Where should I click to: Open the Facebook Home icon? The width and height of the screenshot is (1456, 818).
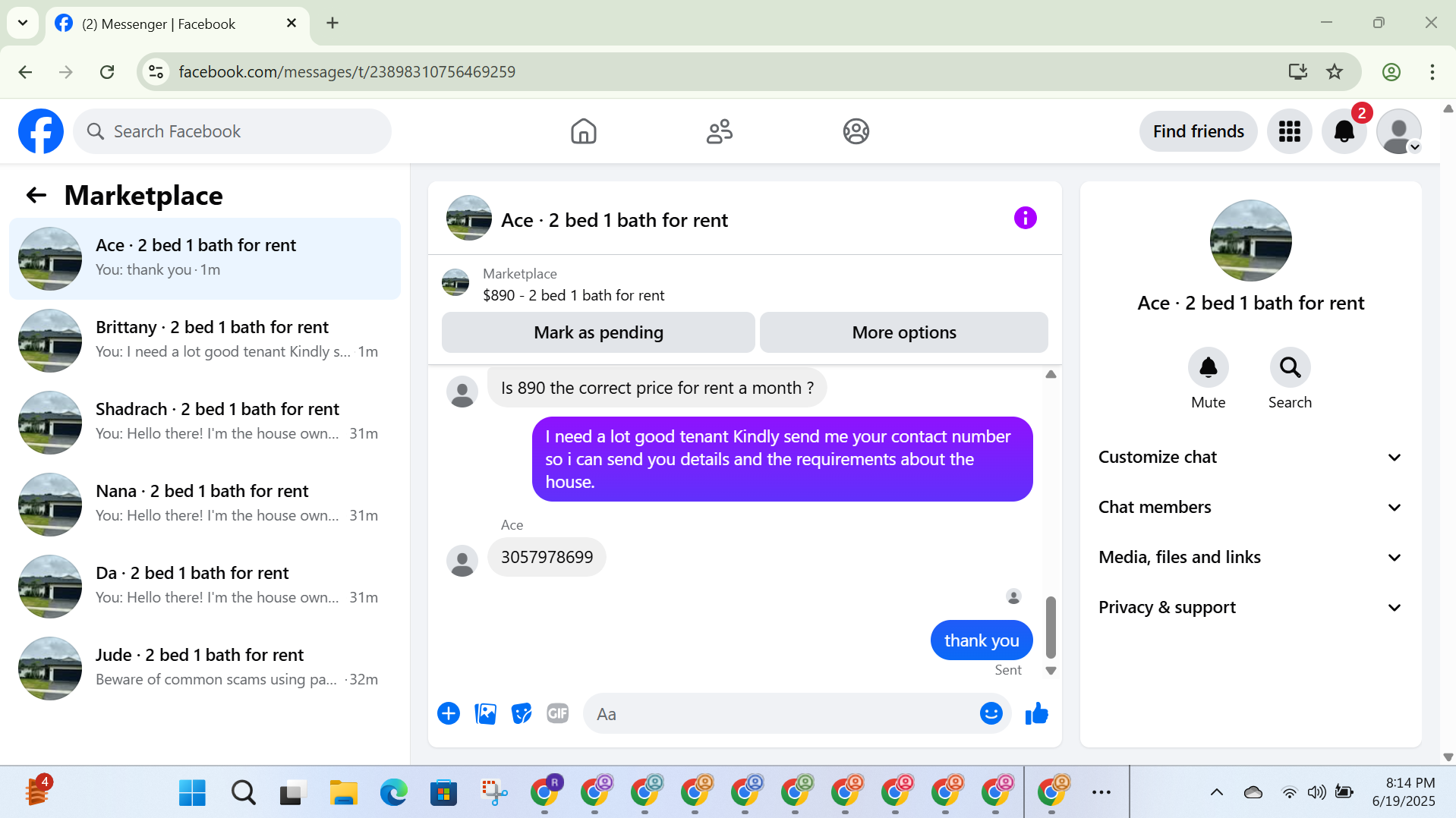(583, 131)
